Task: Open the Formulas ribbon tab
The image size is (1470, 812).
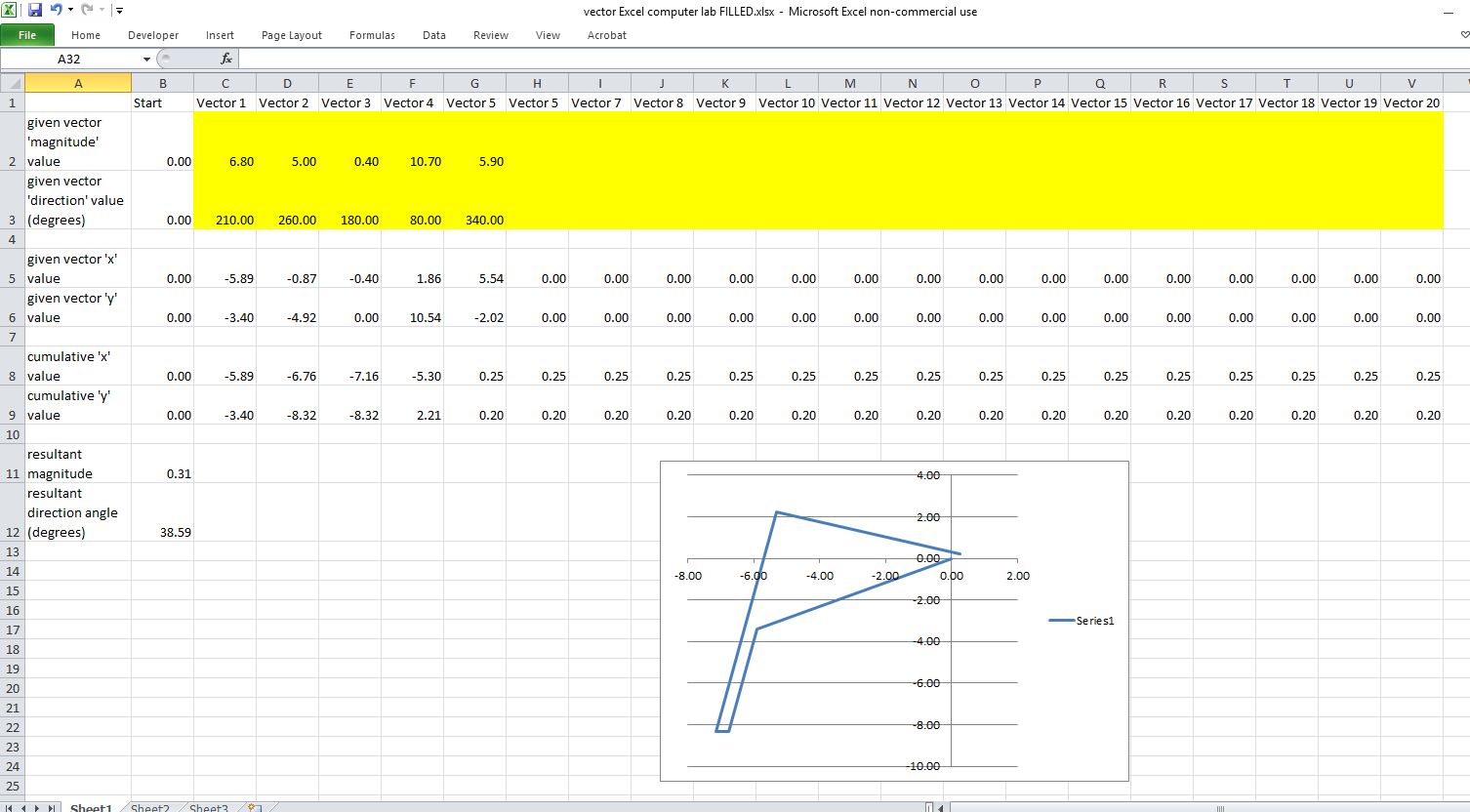Action: 372,35
